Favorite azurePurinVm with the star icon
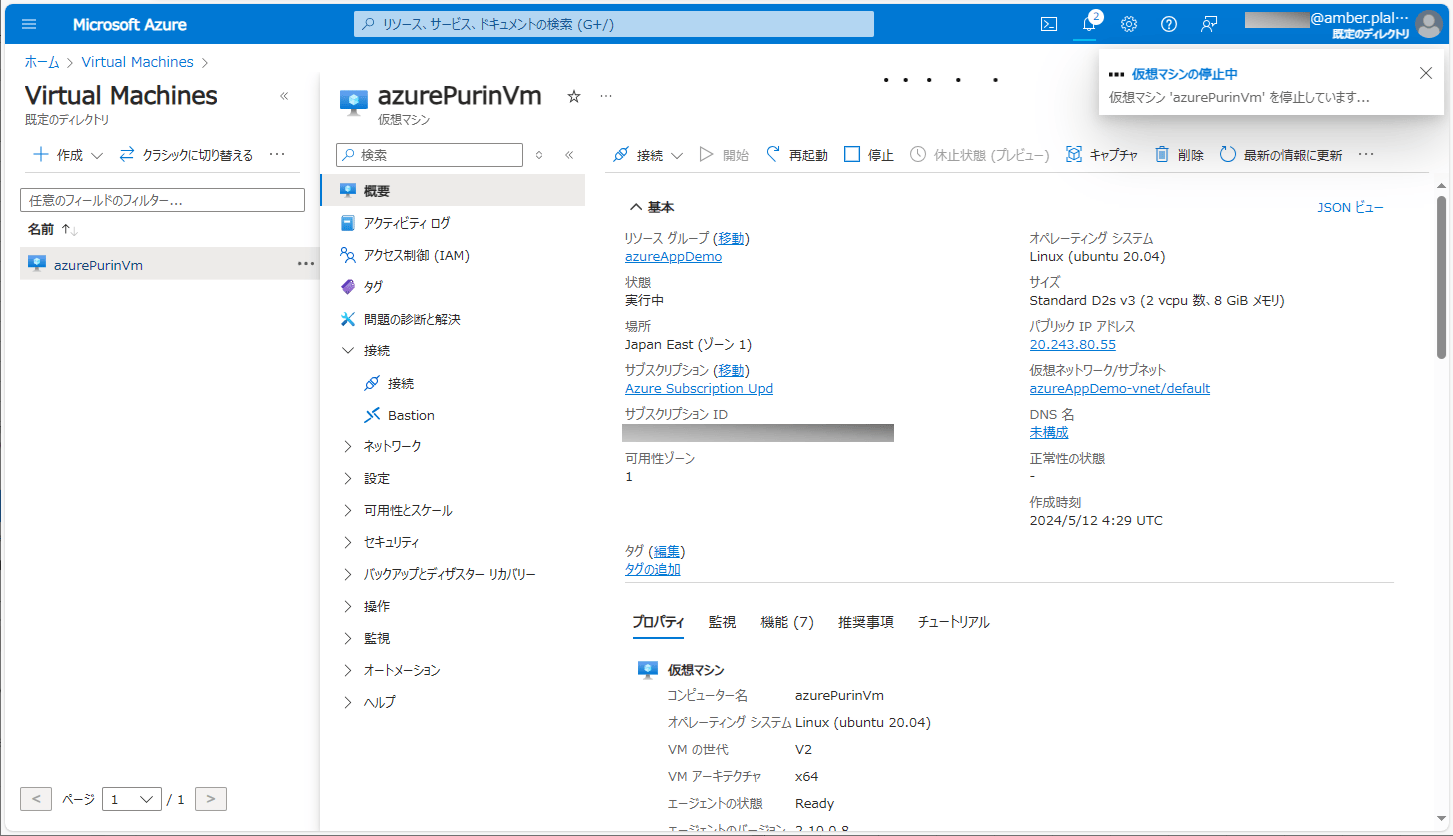This screenshot has width=1453, height=836. click(x=574, y=96)
